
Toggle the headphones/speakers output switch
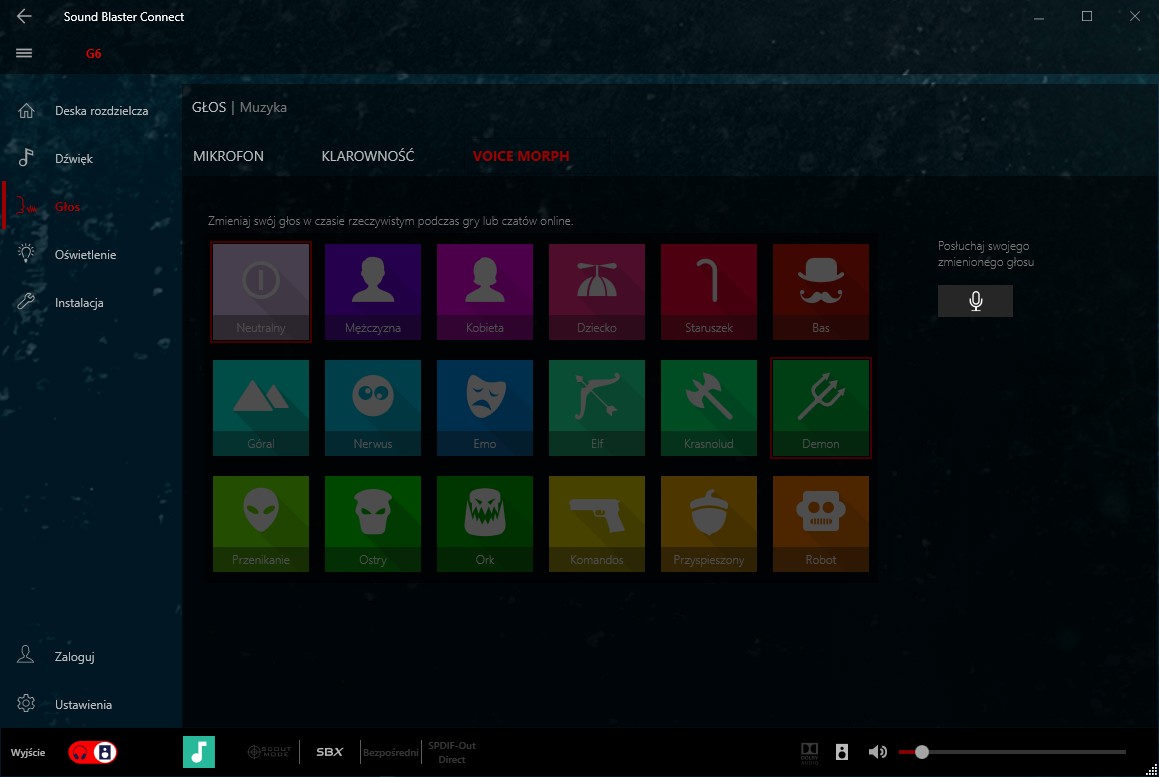[x=92, y=753]
